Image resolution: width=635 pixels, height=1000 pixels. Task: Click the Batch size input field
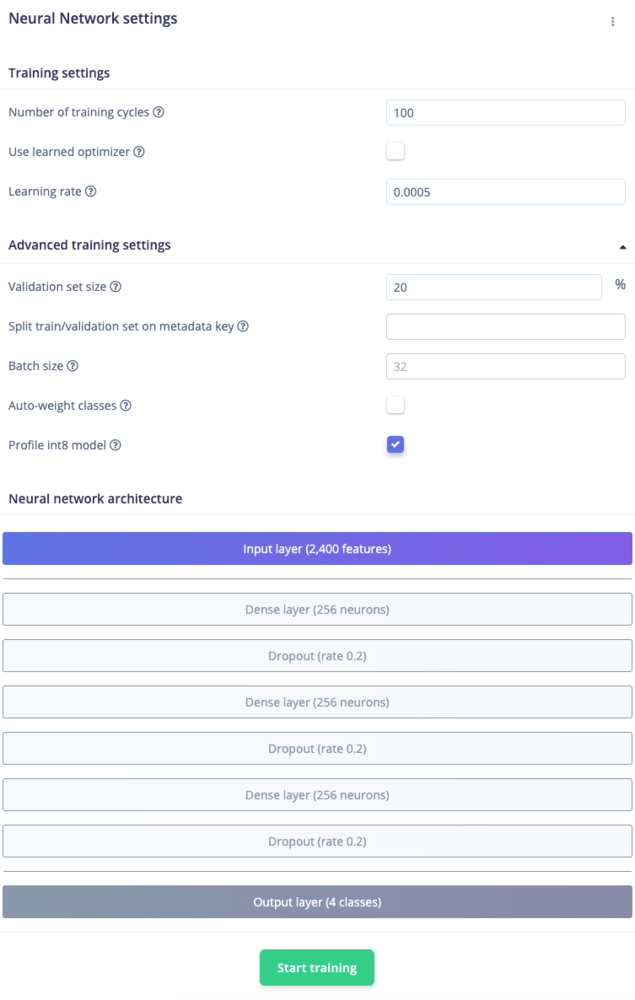tap(506, 367)
